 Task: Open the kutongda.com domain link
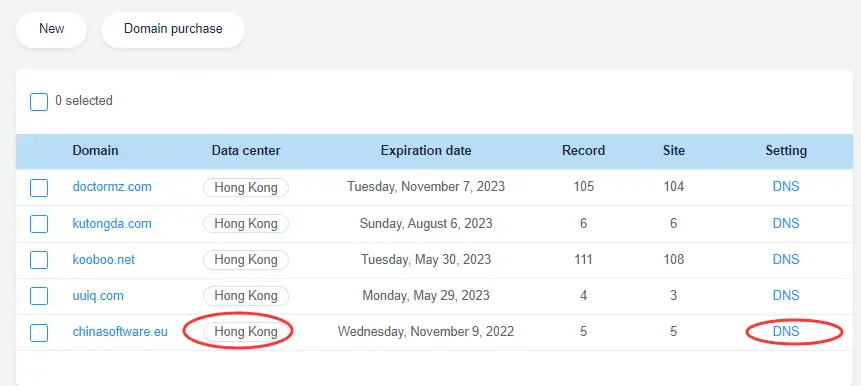pos(112,223)
